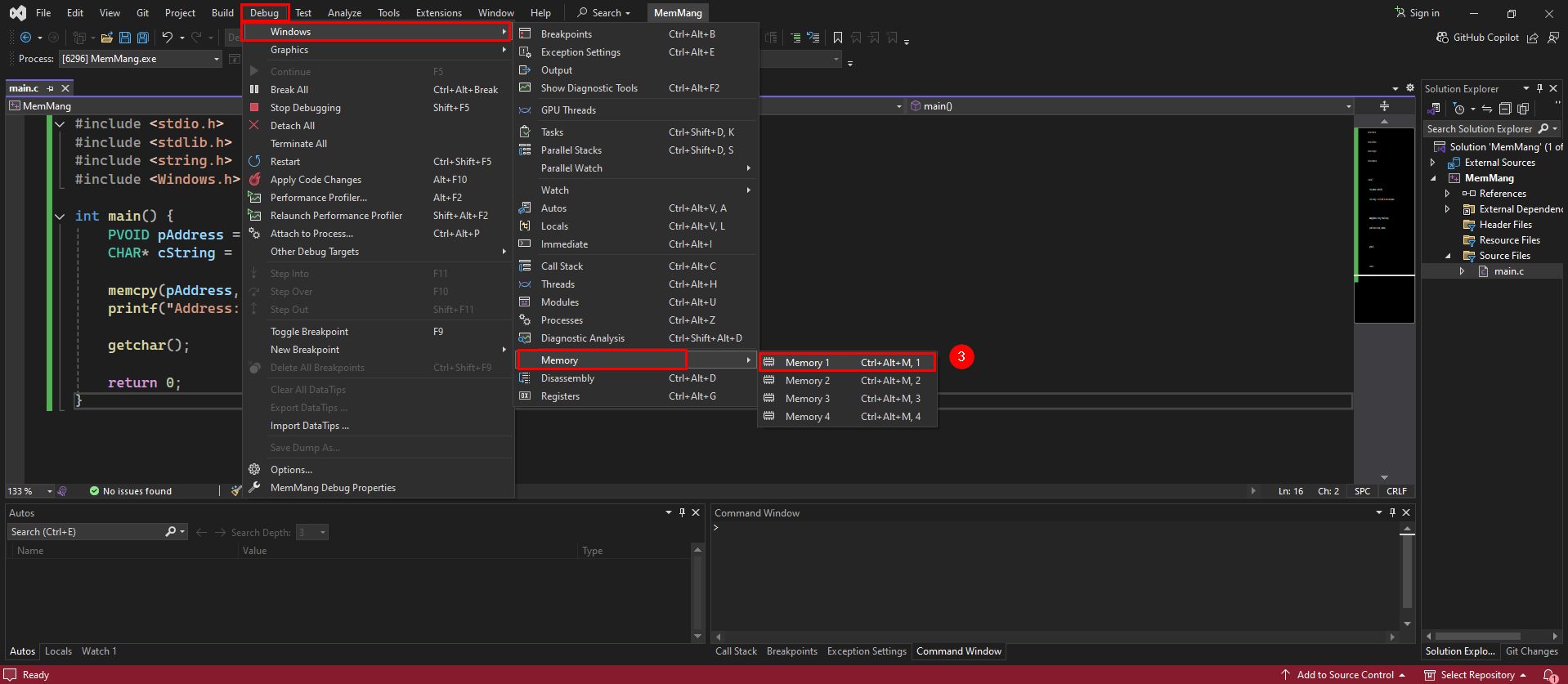Click Call Stack window icon
This screenshot has height=684, width=1568.
coord(525,266)
